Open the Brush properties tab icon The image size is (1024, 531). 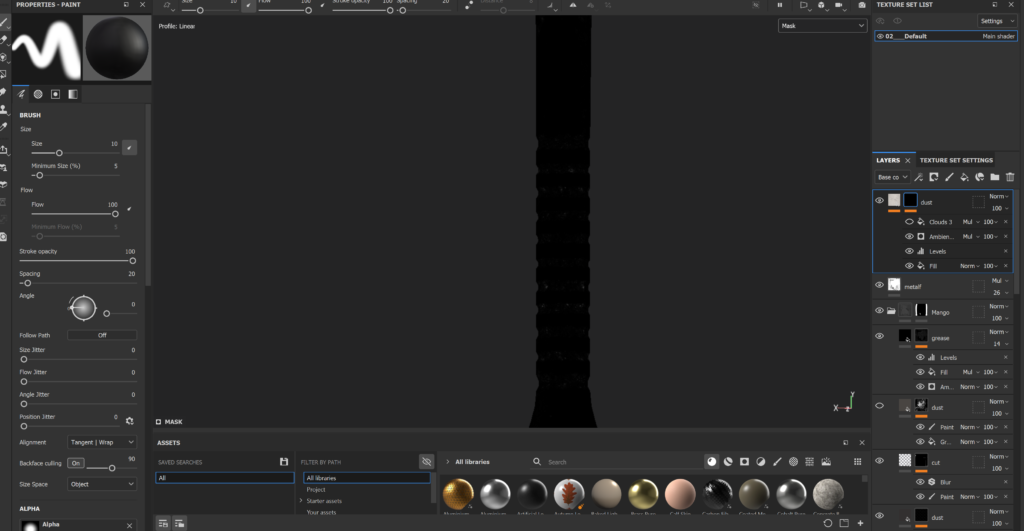coord(21,94)
